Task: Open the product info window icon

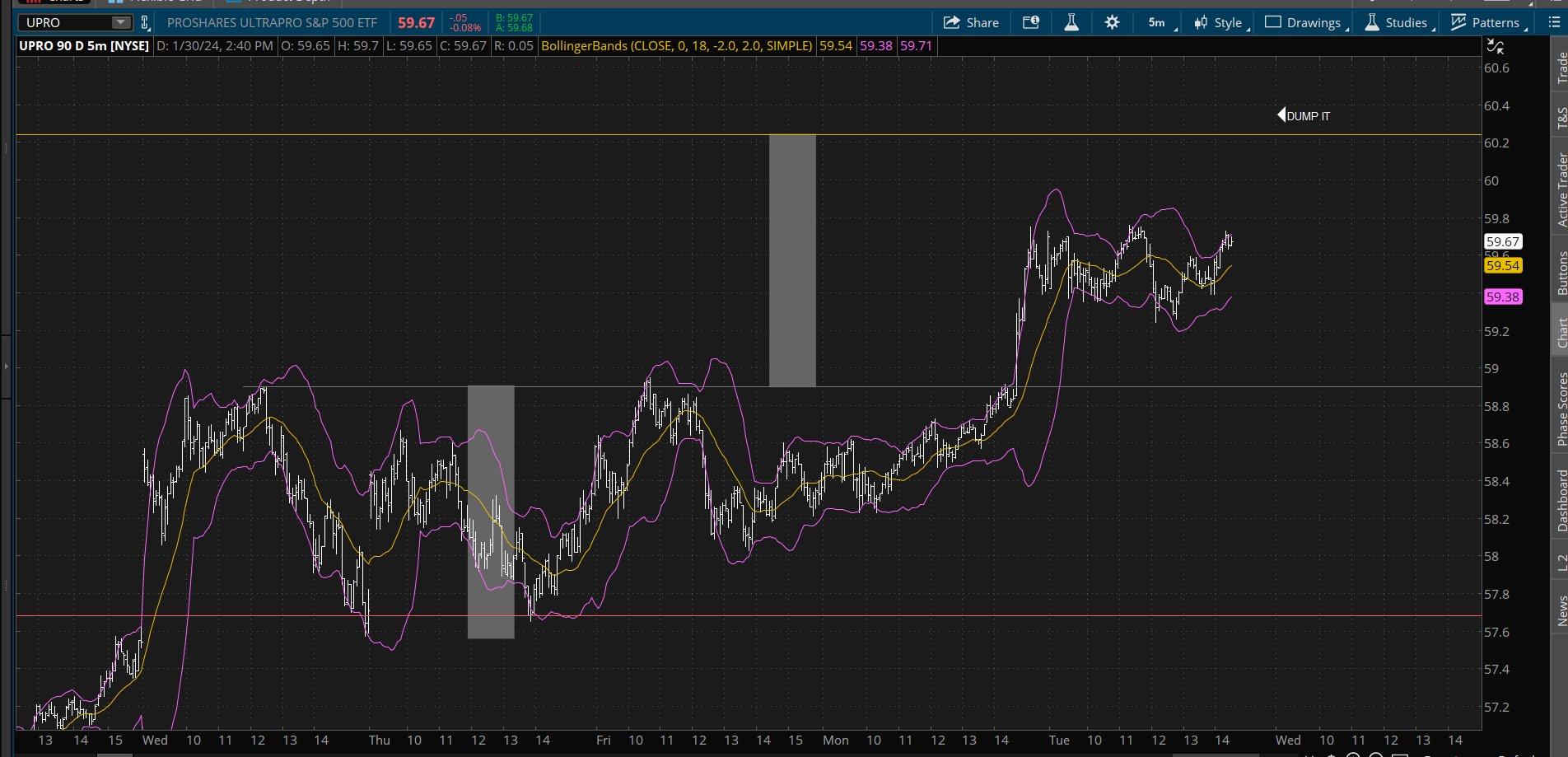Action: click(1031, 22)
